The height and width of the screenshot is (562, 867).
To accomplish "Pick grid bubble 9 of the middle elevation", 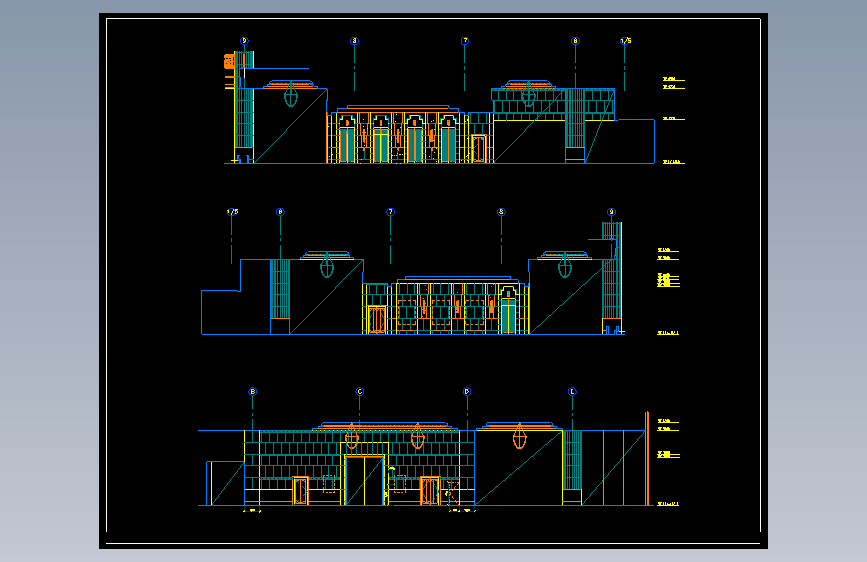I will pyautogui.click(x=611, y=212).
